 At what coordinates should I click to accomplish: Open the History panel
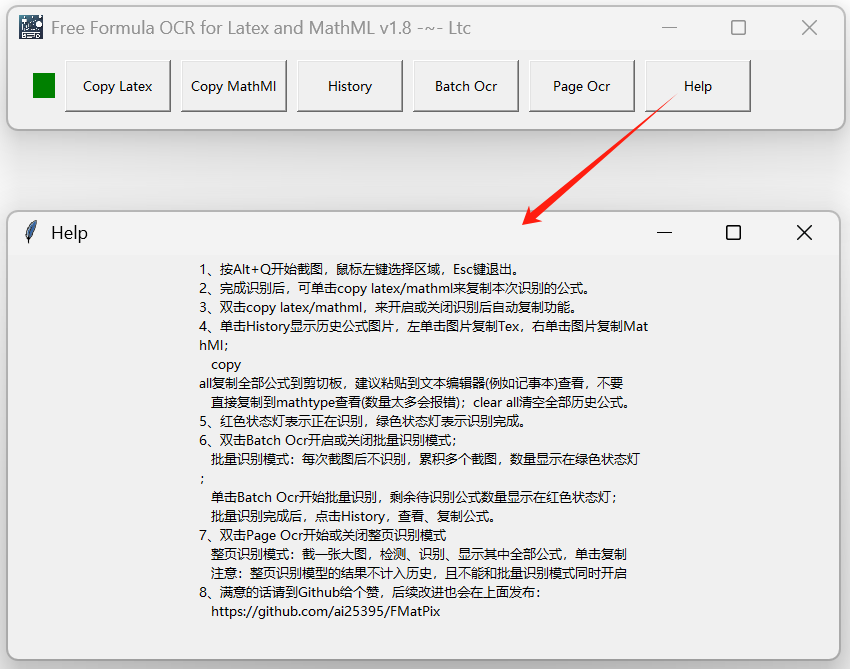[x=350, y=86]
